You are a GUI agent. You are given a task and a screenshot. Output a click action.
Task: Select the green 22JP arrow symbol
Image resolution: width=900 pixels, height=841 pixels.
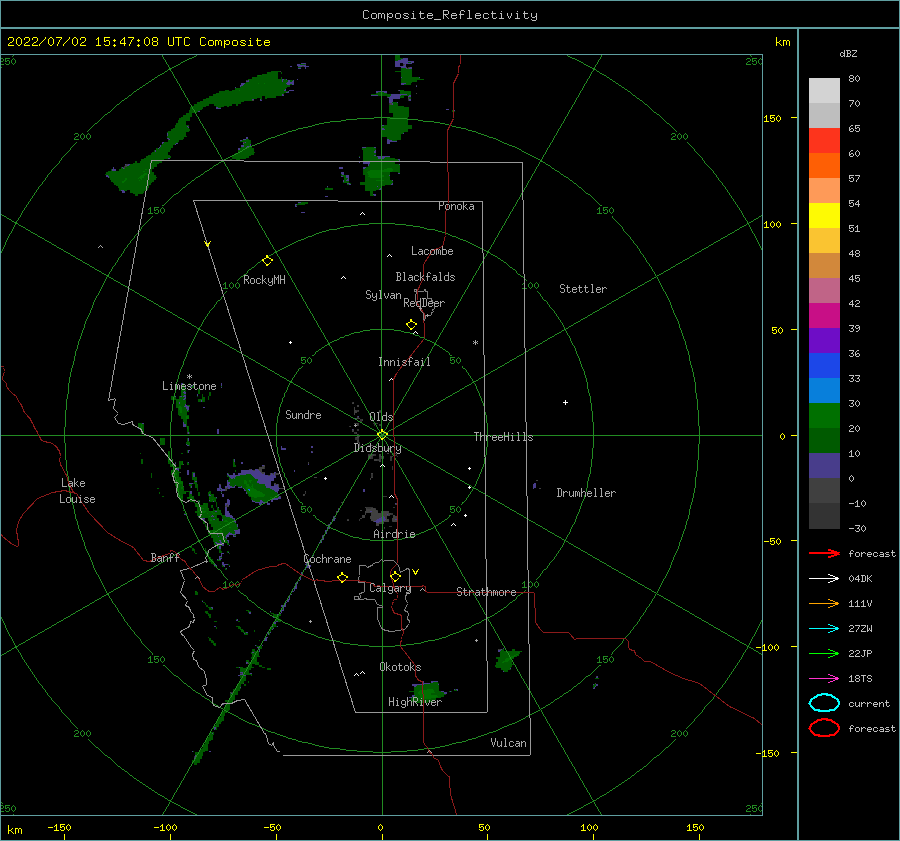coord(824,653)
